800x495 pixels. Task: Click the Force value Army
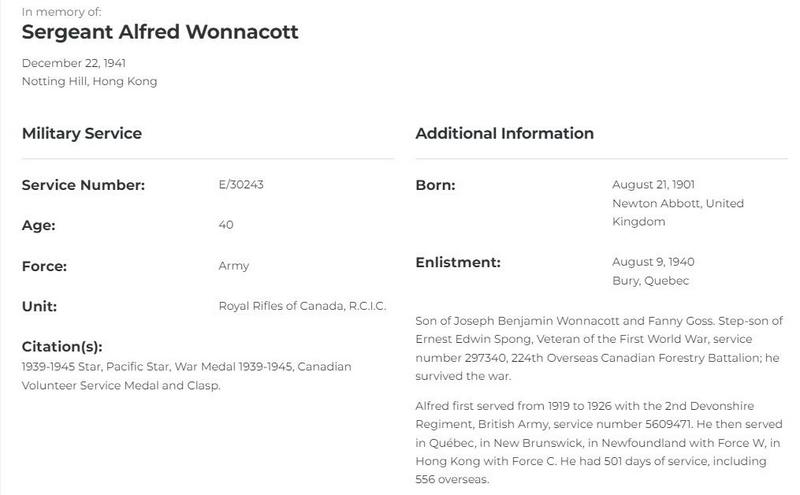(234, 266)
